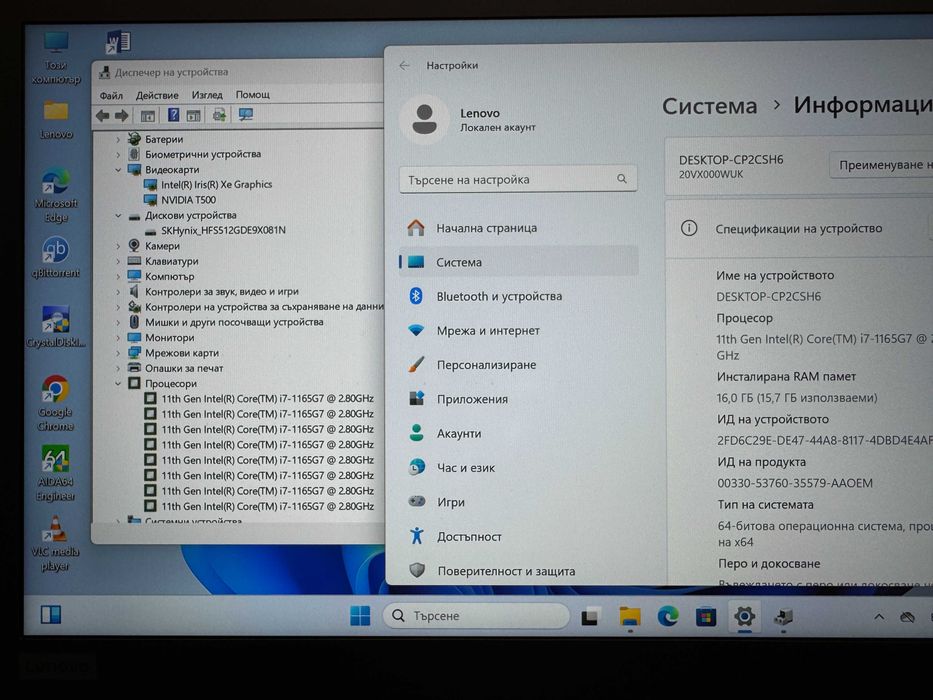Expand the Камери node
The height and width of the screenshot is (700, 933).
(118, 246)
